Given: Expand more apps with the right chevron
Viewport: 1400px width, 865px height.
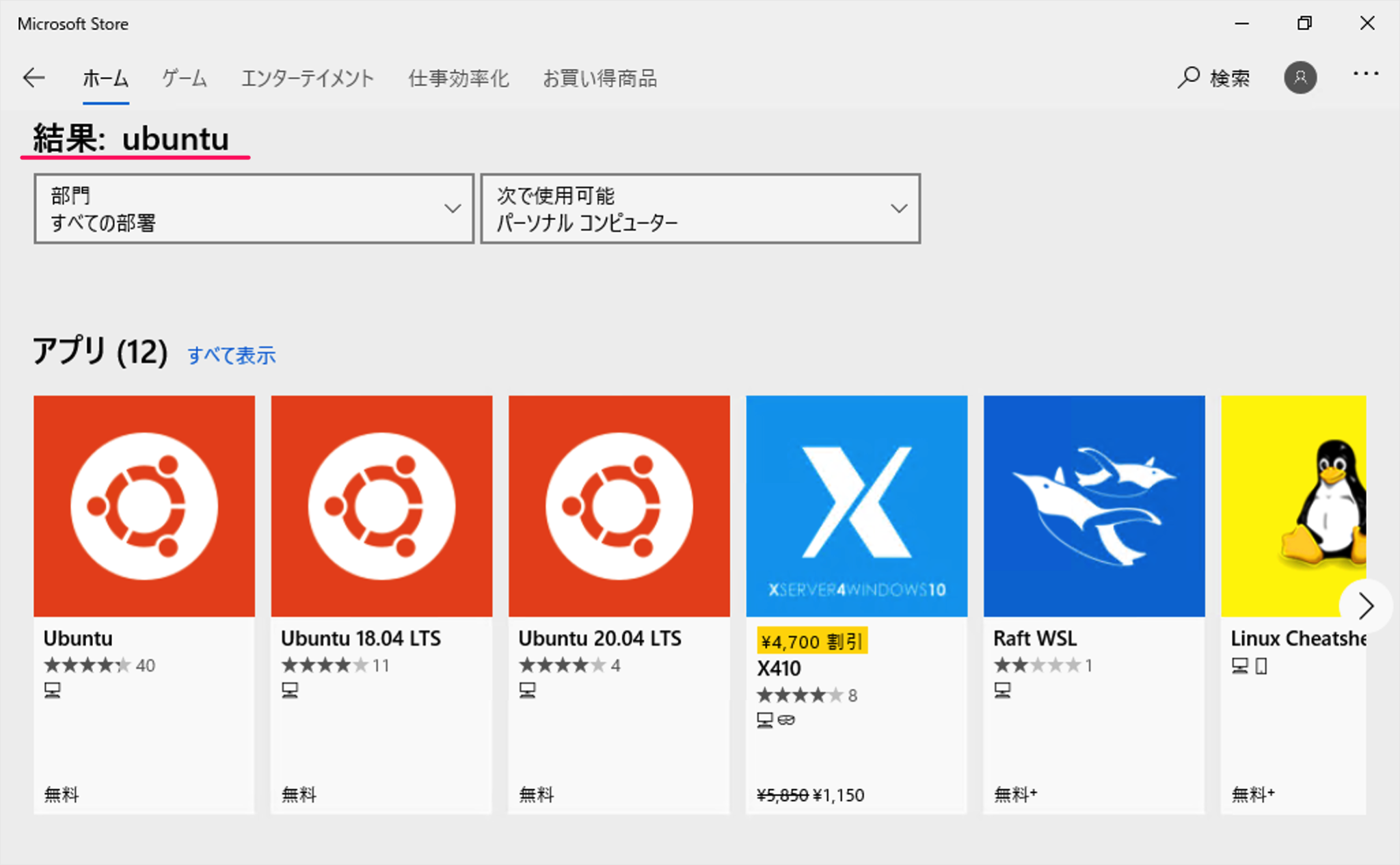Looking at the screenshot, I should pos(1367,606).
